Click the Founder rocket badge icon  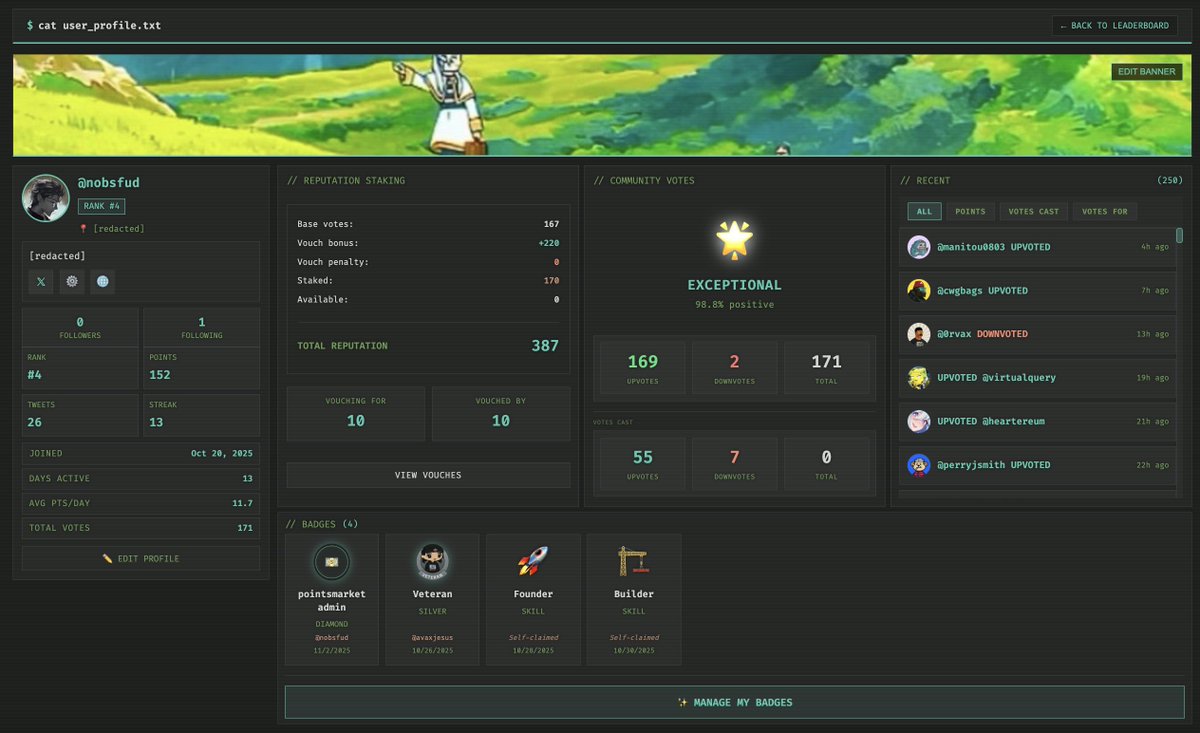(x=533, y=562)
